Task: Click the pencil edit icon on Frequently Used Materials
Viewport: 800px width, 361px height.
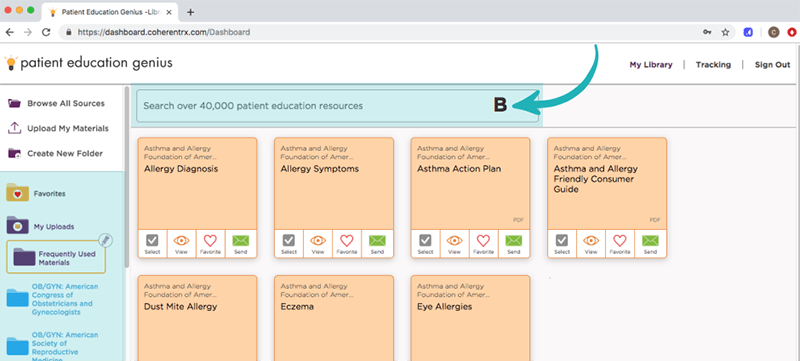Action: point(105,240)
